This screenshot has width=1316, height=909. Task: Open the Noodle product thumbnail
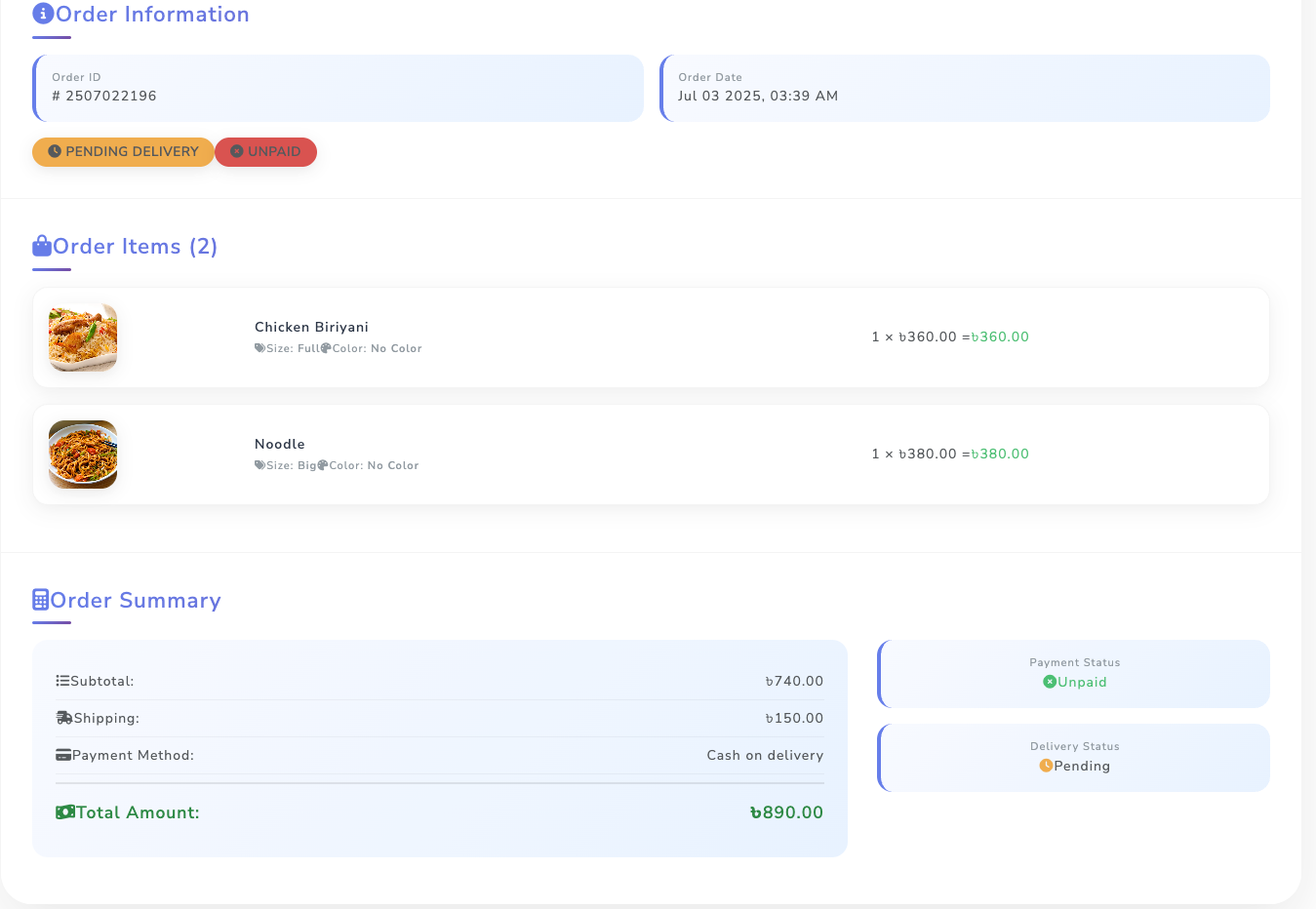(x=83, y=454)
